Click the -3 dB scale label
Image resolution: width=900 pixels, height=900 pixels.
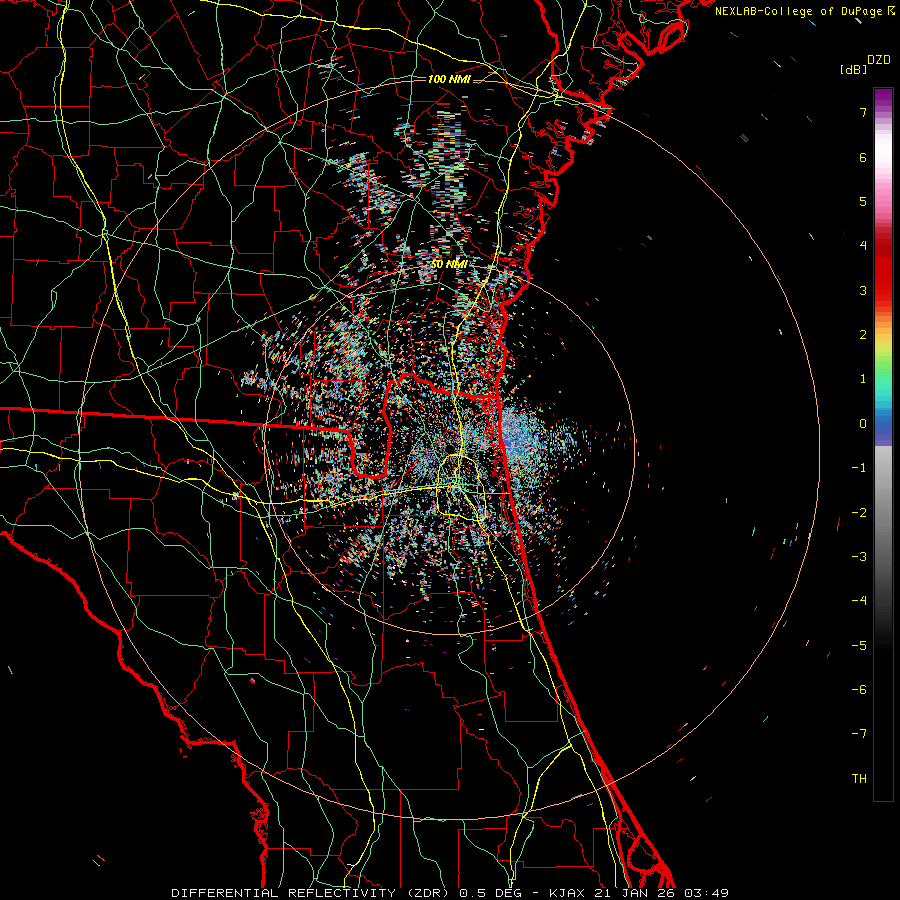point(859,557)
